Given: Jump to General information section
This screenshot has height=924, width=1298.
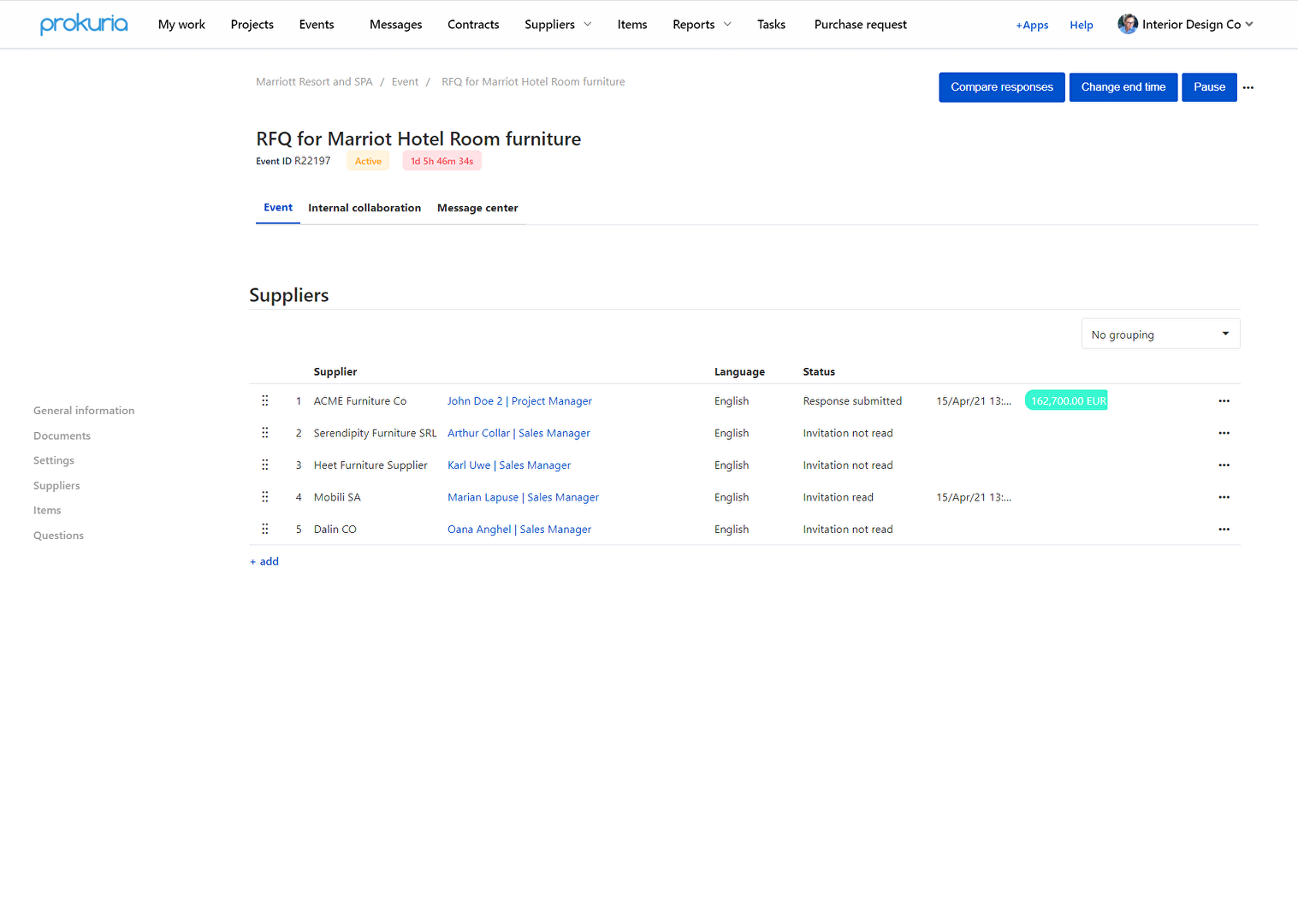Looking at the screenshot, I should [84, 411].
